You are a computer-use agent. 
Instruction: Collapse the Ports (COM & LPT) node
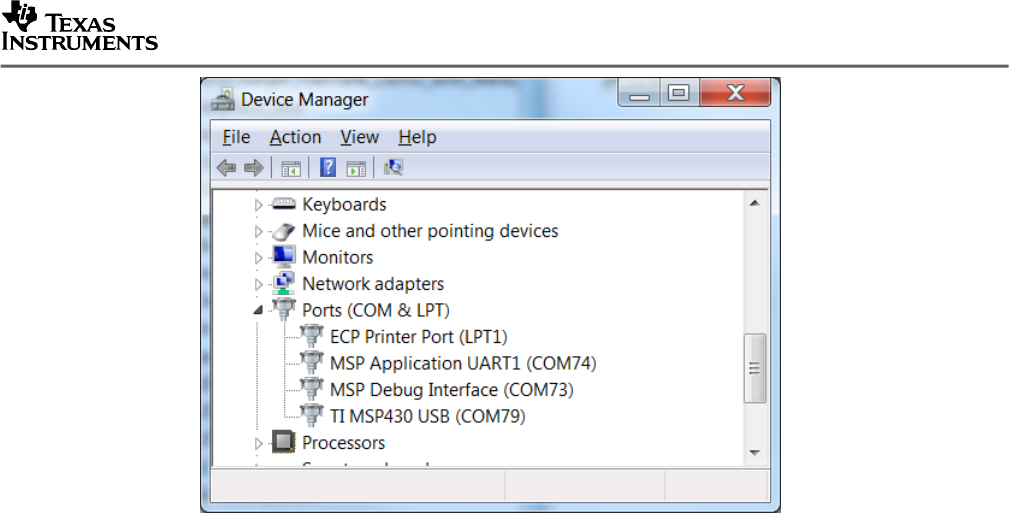point(259,311)
